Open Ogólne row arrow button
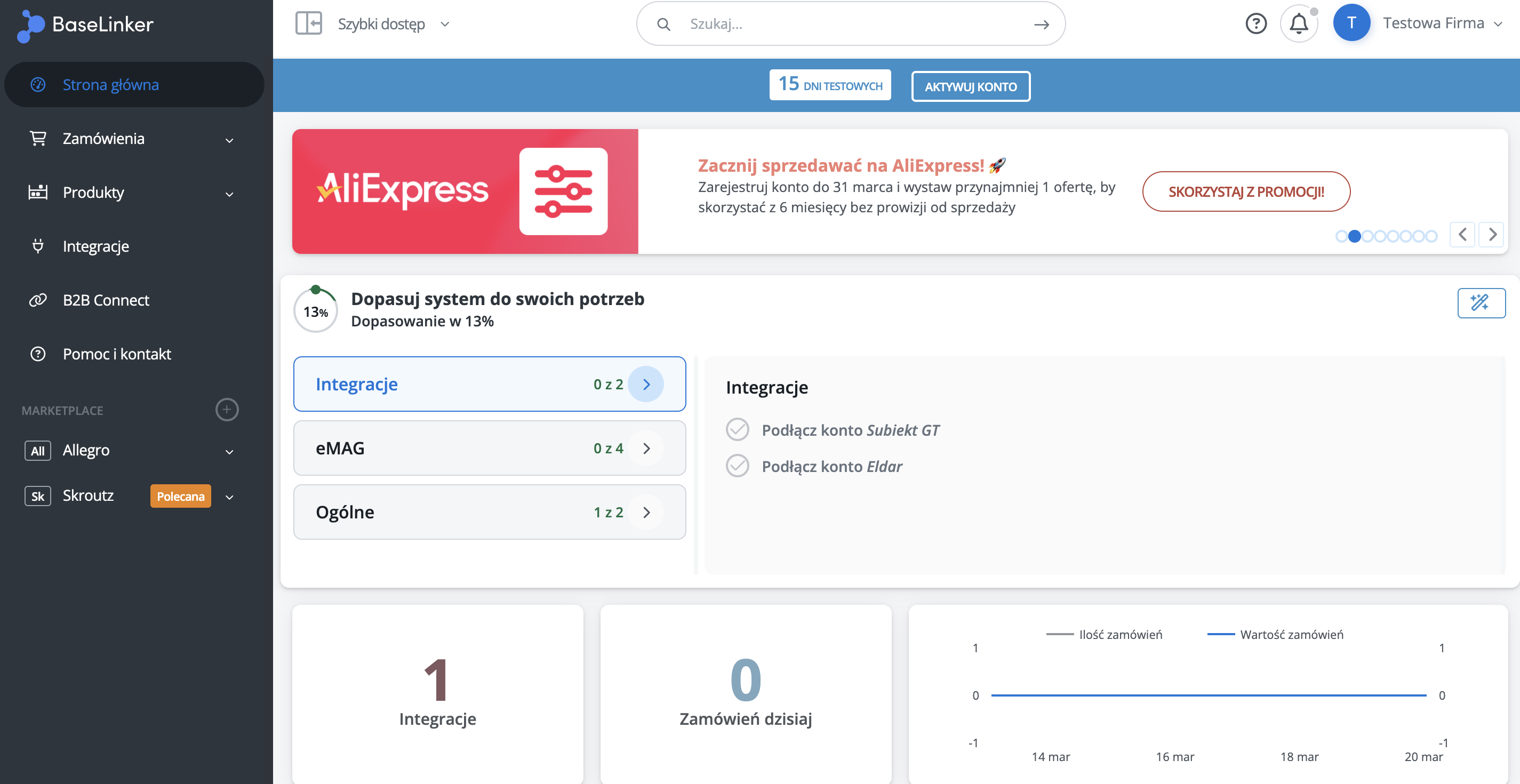The width and height of the screenshot is (1520, 784). point(646,513)
